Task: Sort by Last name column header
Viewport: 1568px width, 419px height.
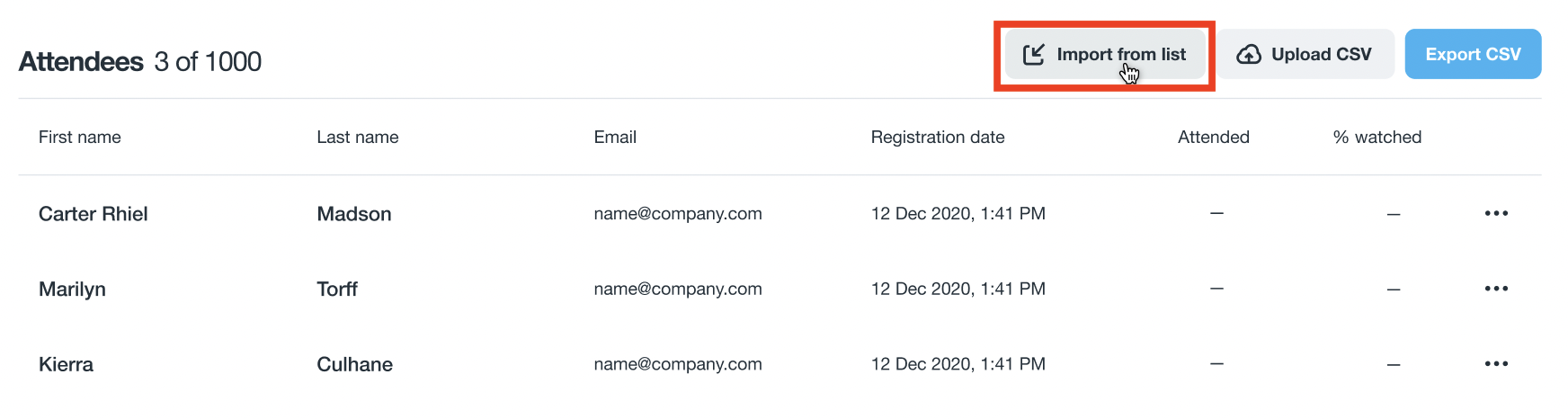Action: click(358, 138)
